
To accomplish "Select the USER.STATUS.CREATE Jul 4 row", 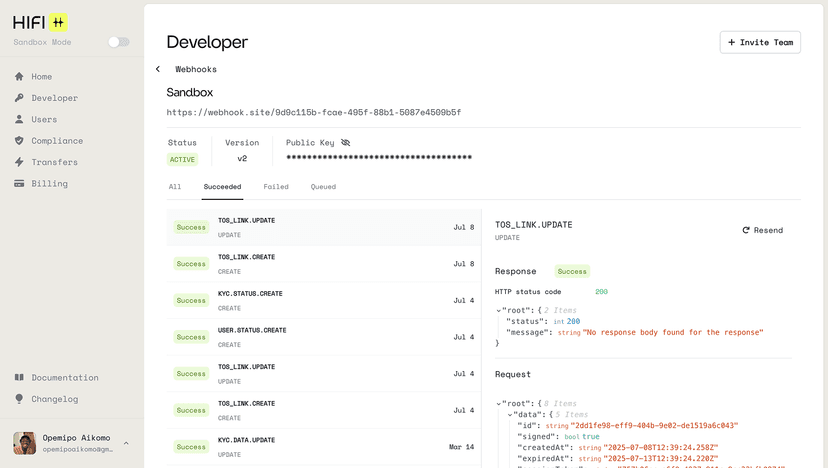I will coord(324,337).
